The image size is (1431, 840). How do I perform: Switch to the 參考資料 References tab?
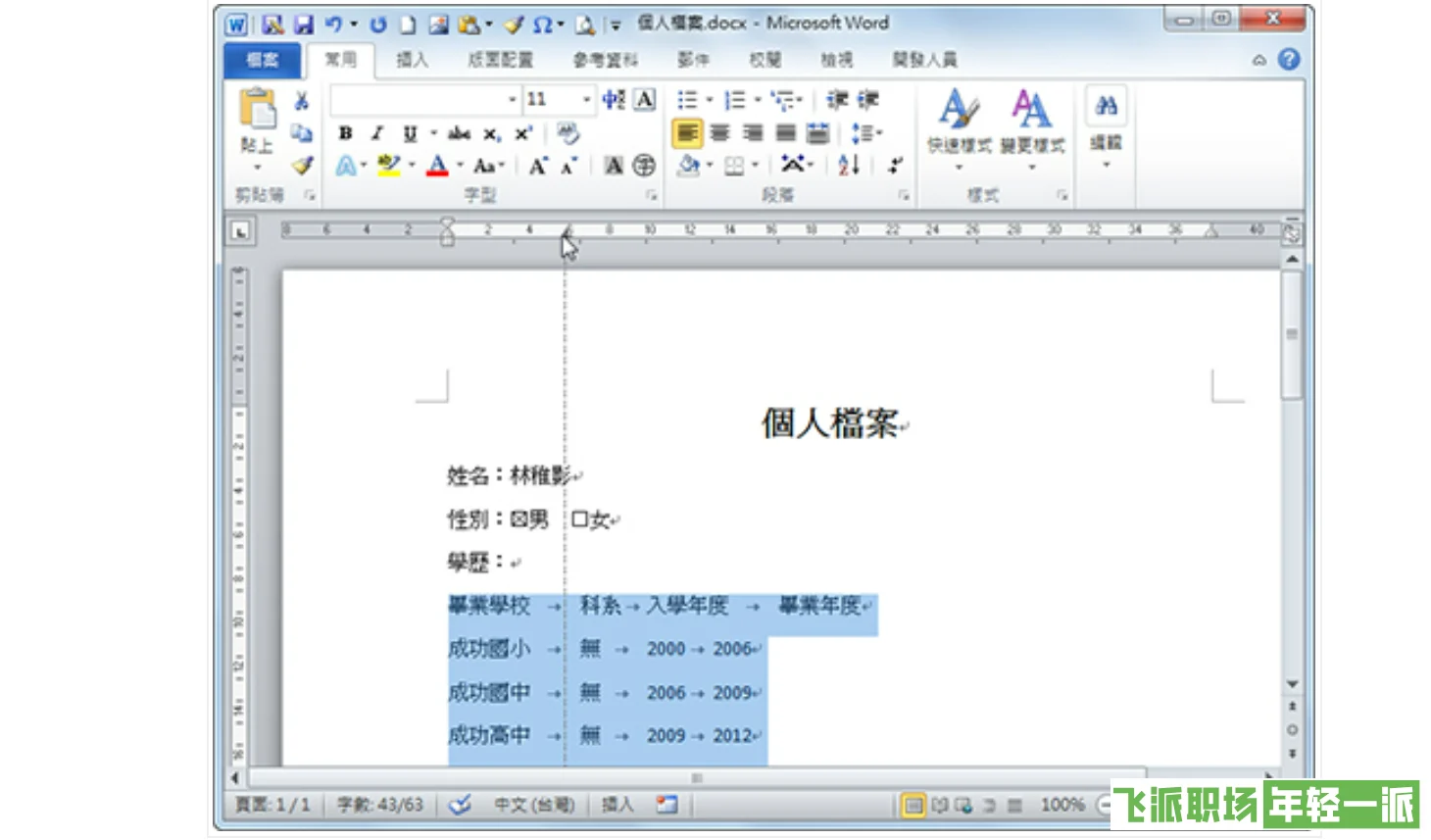click(606, 60)
